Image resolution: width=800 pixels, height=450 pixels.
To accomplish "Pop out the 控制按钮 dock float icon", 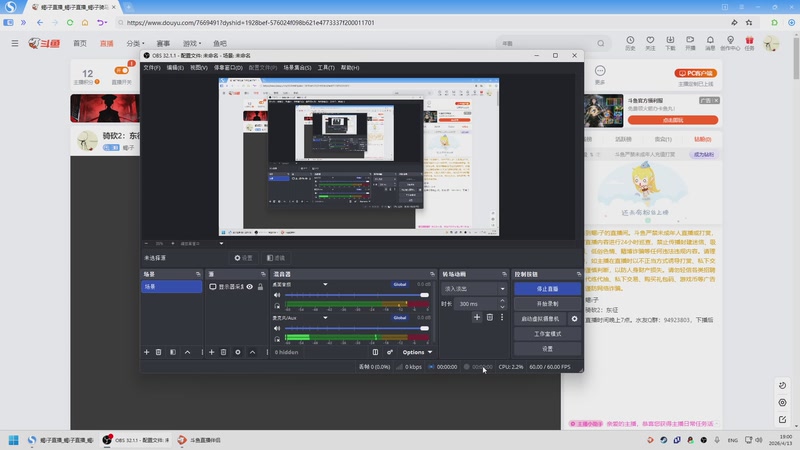I will tap(579, 274).
